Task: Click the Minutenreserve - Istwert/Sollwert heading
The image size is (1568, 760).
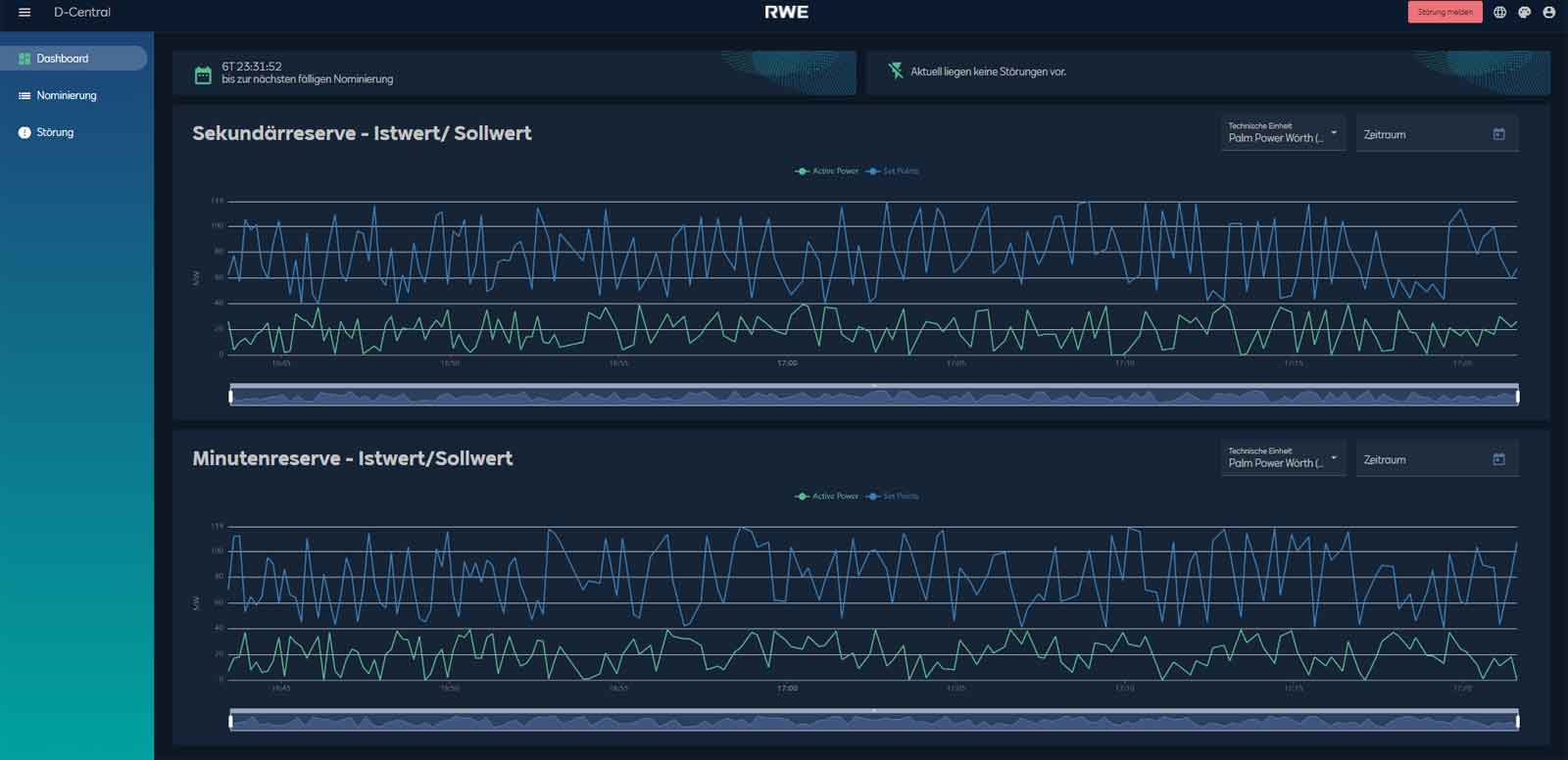Action: coord(353,458)
